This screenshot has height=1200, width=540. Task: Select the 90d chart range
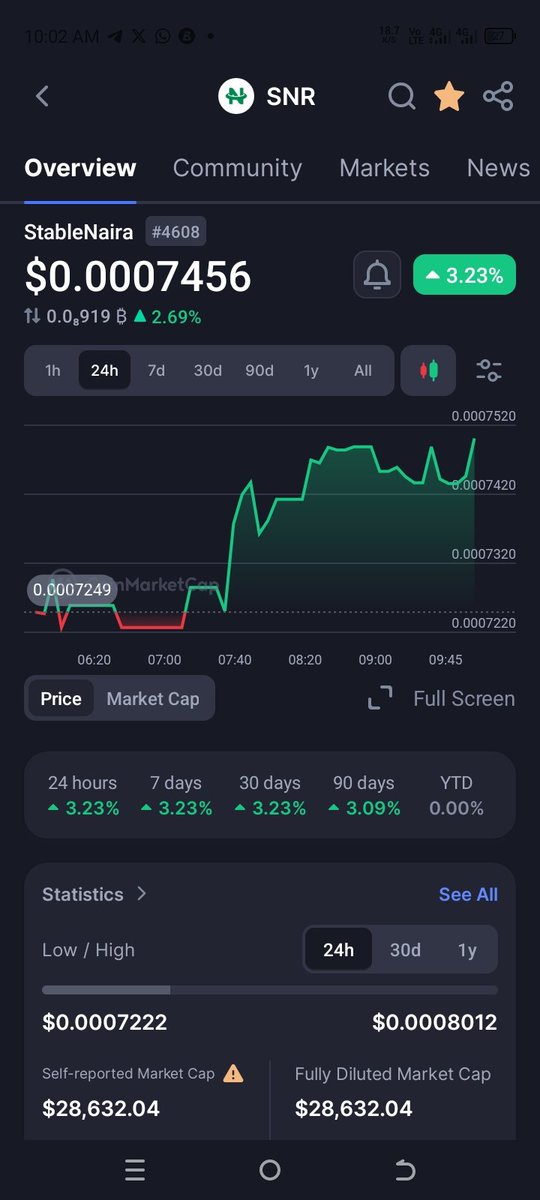(x=259, y=371)
